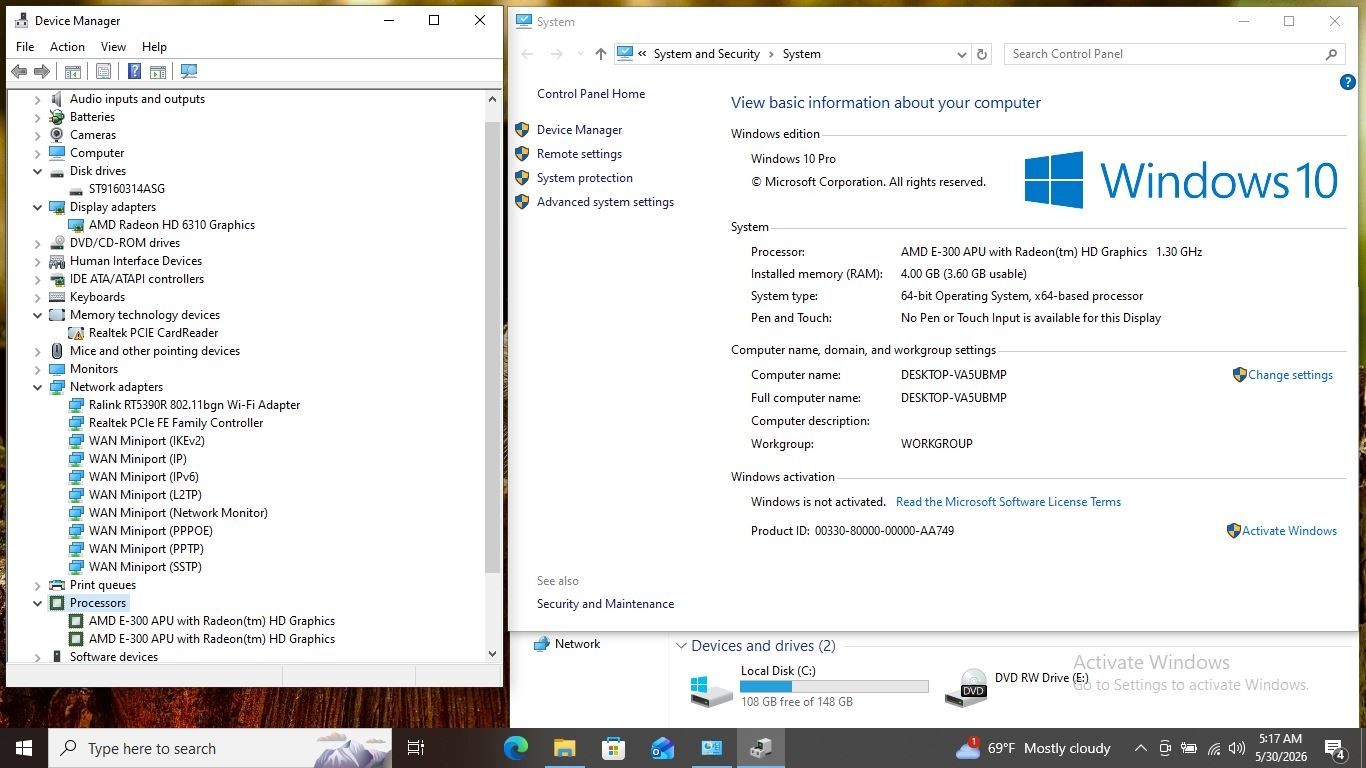This screenshot has width=1366, height=768.
Task: Collapse the Display adapters node
Action: [38, 207]
